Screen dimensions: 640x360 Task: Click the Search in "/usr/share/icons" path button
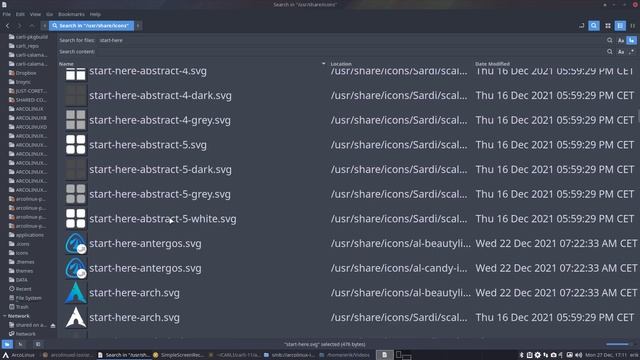(x=91, y=26)
